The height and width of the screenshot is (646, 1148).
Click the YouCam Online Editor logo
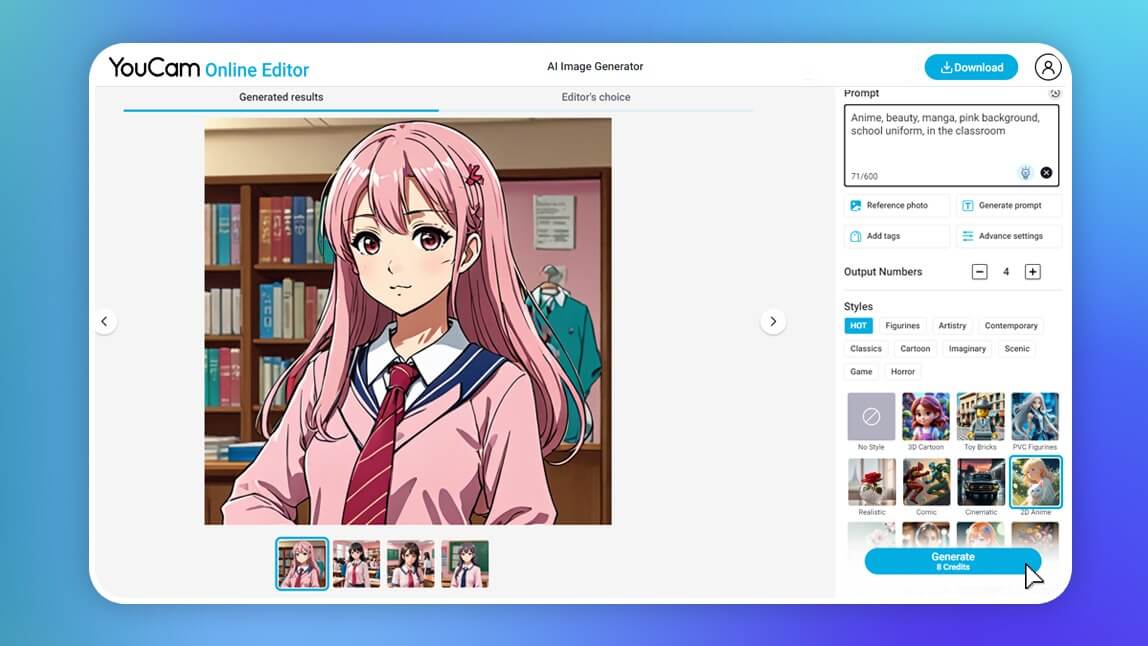click(x=209, y=68)
